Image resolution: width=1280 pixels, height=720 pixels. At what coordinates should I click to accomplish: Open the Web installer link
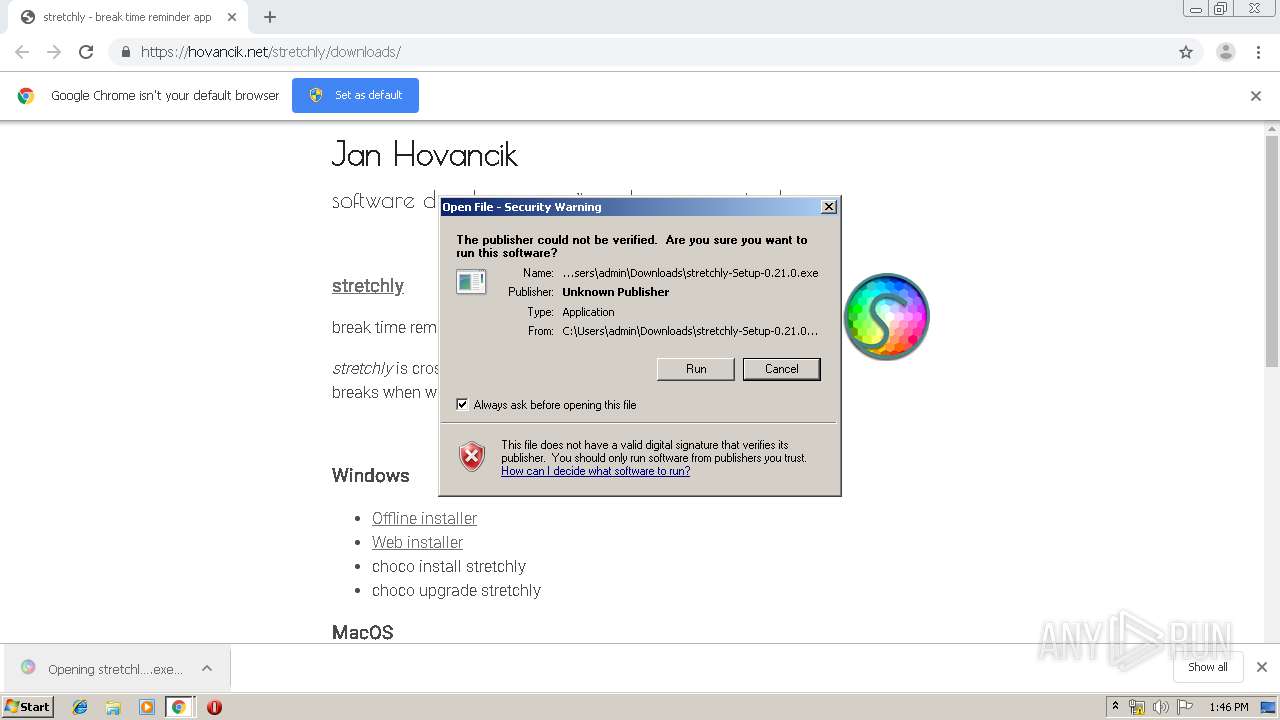tap(417, 542)
